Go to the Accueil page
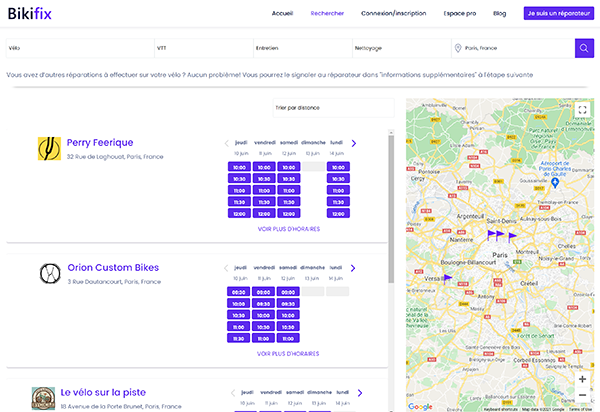Image resolution: width=600 pixels, height=412 pixels. click(283, 13)
